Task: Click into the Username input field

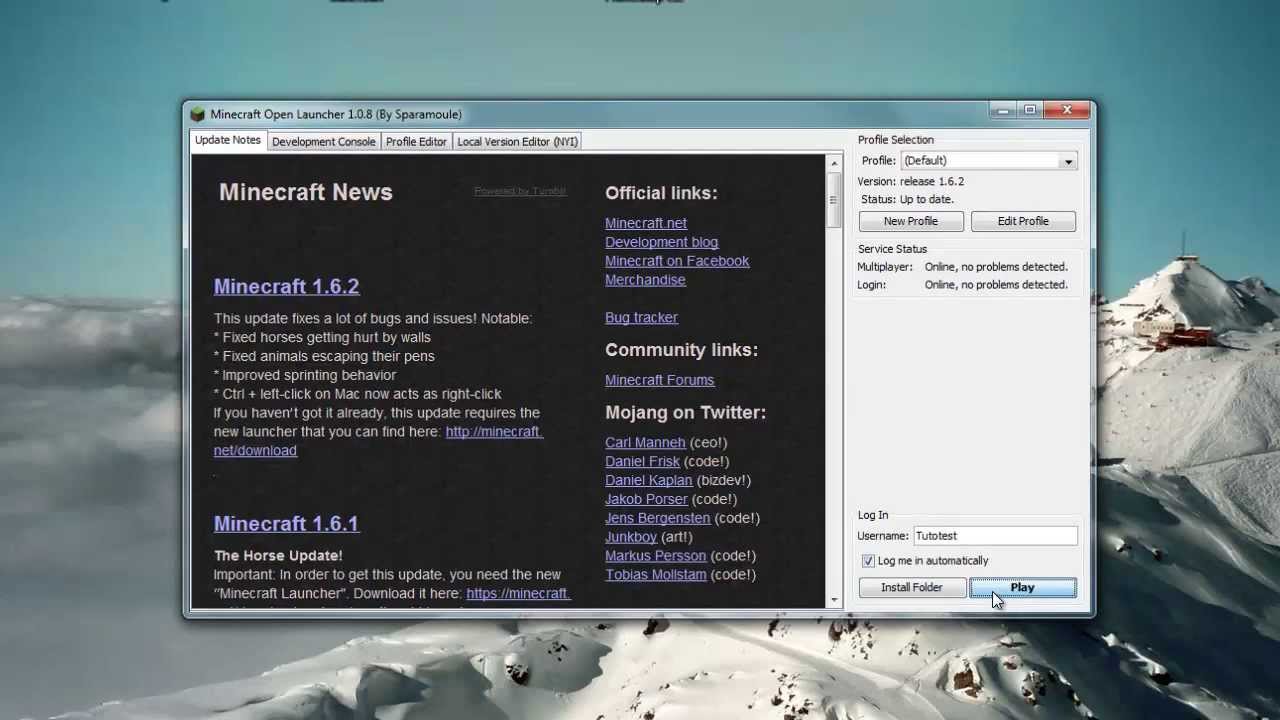Action: point(995,536)
